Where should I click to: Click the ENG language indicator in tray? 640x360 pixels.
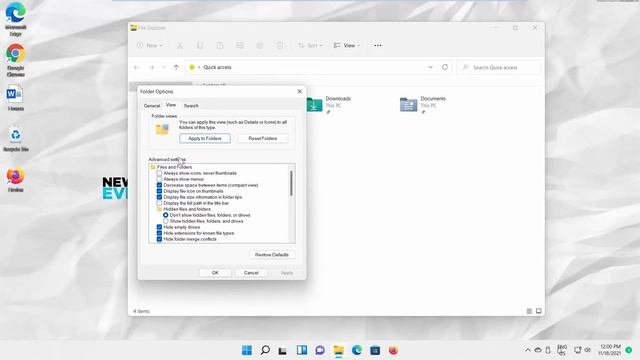pyautogui.click(x=562, y=350)
